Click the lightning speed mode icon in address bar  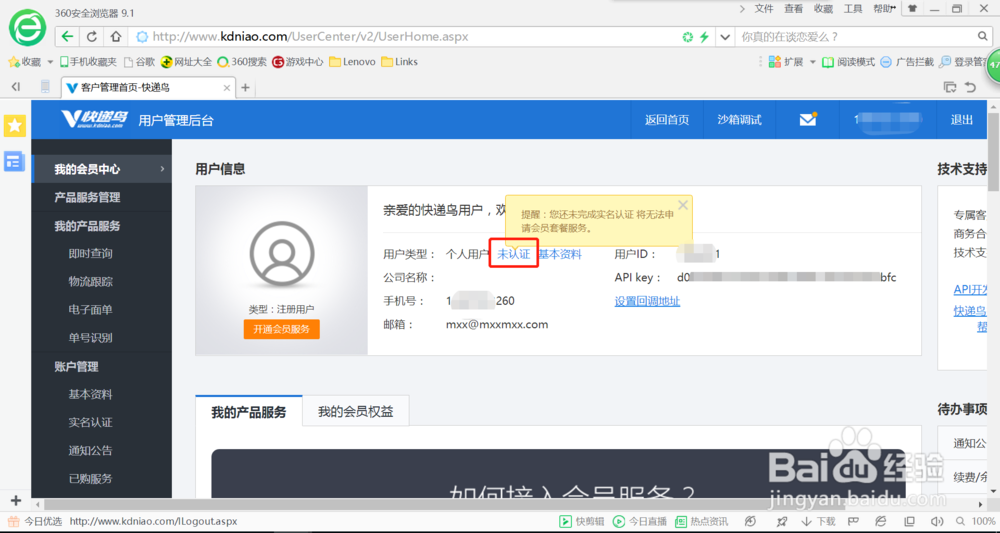click(x=704, y=37)
